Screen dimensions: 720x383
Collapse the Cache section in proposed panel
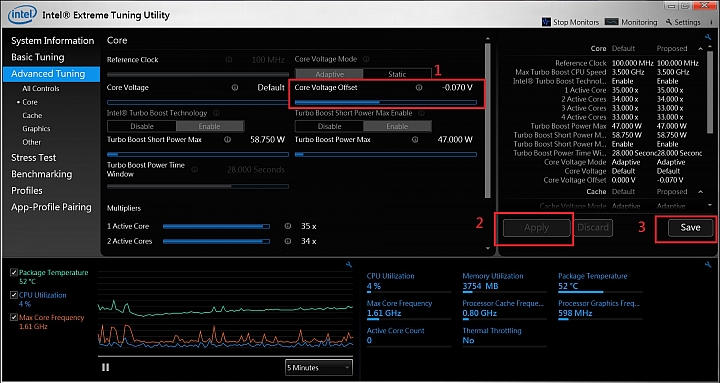coord(700,192)
